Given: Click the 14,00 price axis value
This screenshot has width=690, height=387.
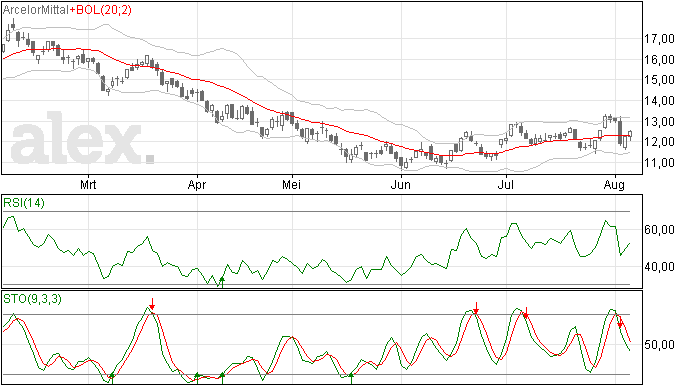Looking at the screenshot, I should click(x=660, y=101).
